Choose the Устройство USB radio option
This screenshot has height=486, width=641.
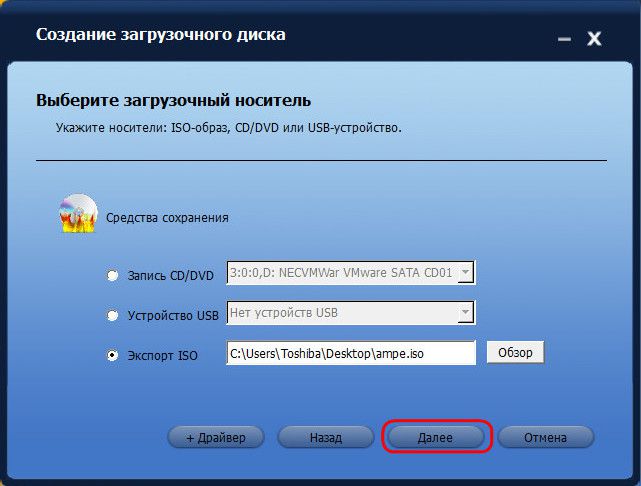112,315
